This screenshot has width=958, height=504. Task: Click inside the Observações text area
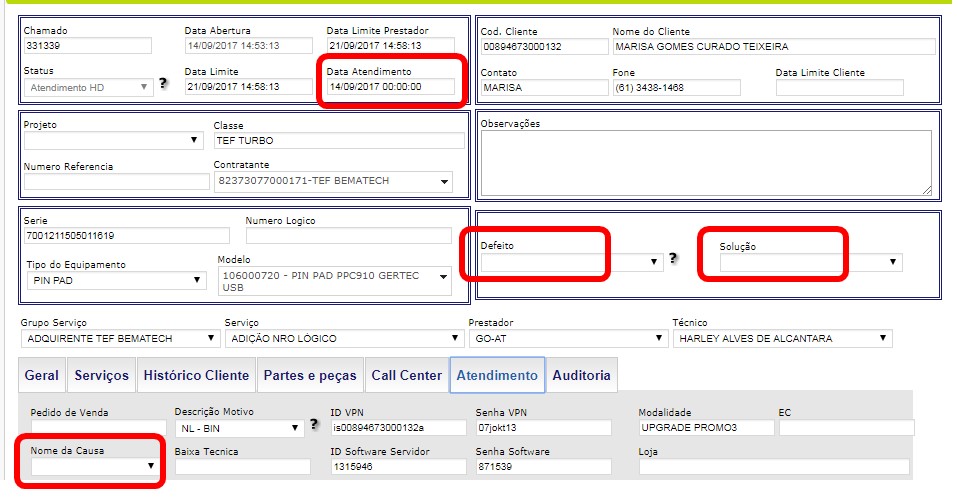[706, 162]
